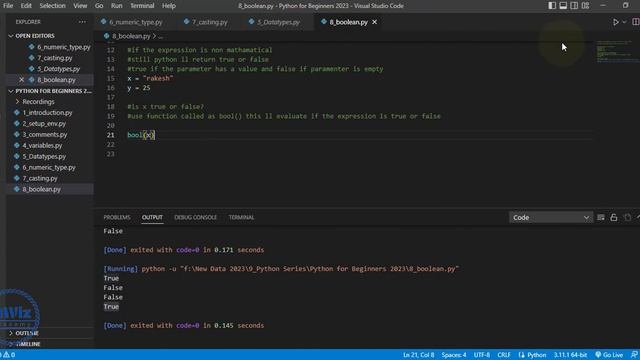The image size is (640, 360).
Task: Open 6_numeric_type.py in project folder
Action: [x=50, y=167]
